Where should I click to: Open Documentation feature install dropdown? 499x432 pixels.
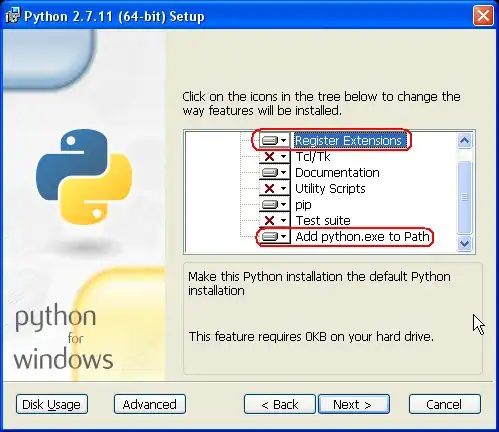pos(274,172)
